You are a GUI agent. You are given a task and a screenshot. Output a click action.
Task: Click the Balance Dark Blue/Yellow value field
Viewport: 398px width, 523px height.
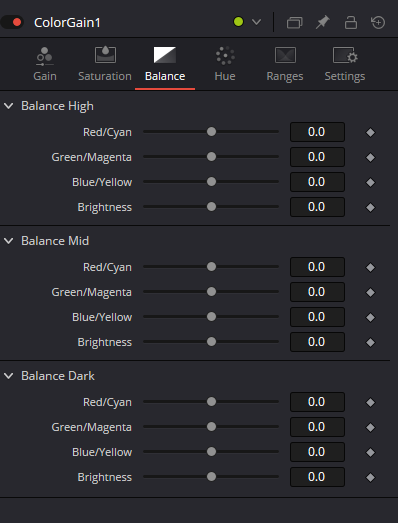click(x=317, y=452)
